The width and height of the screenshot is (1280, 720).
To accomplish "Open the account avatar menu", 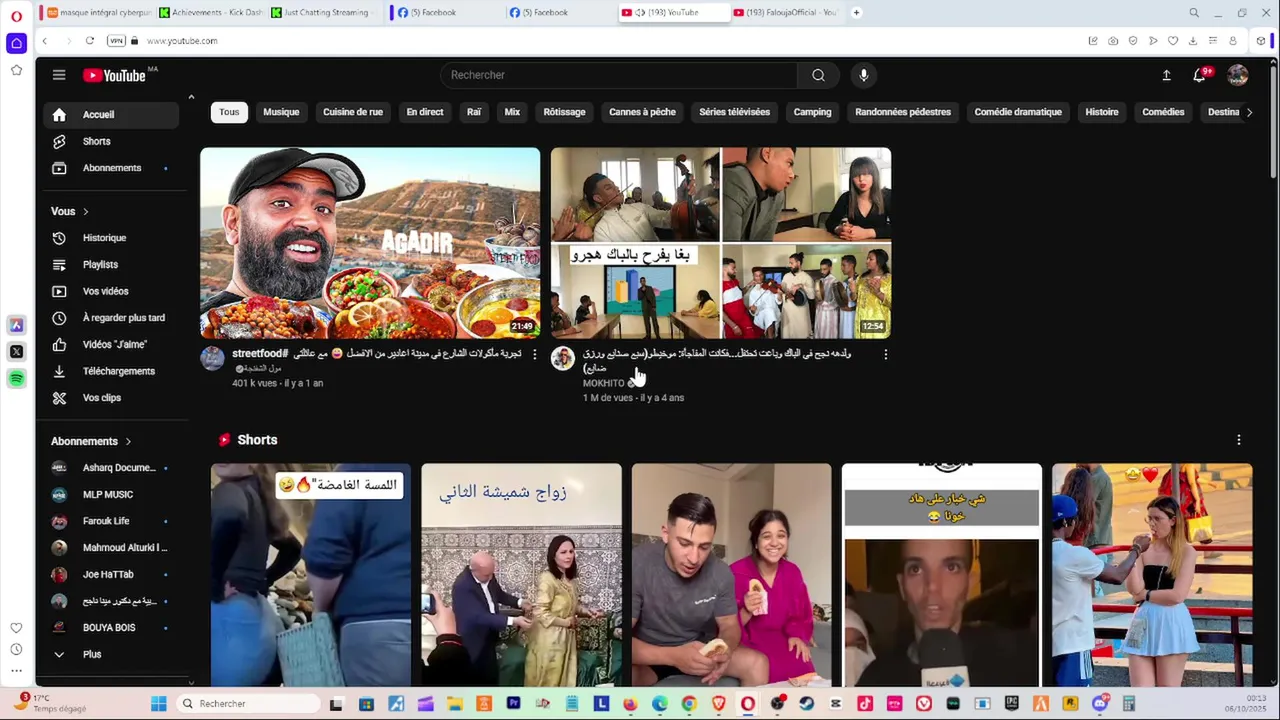I will [x=1238, y=75].
